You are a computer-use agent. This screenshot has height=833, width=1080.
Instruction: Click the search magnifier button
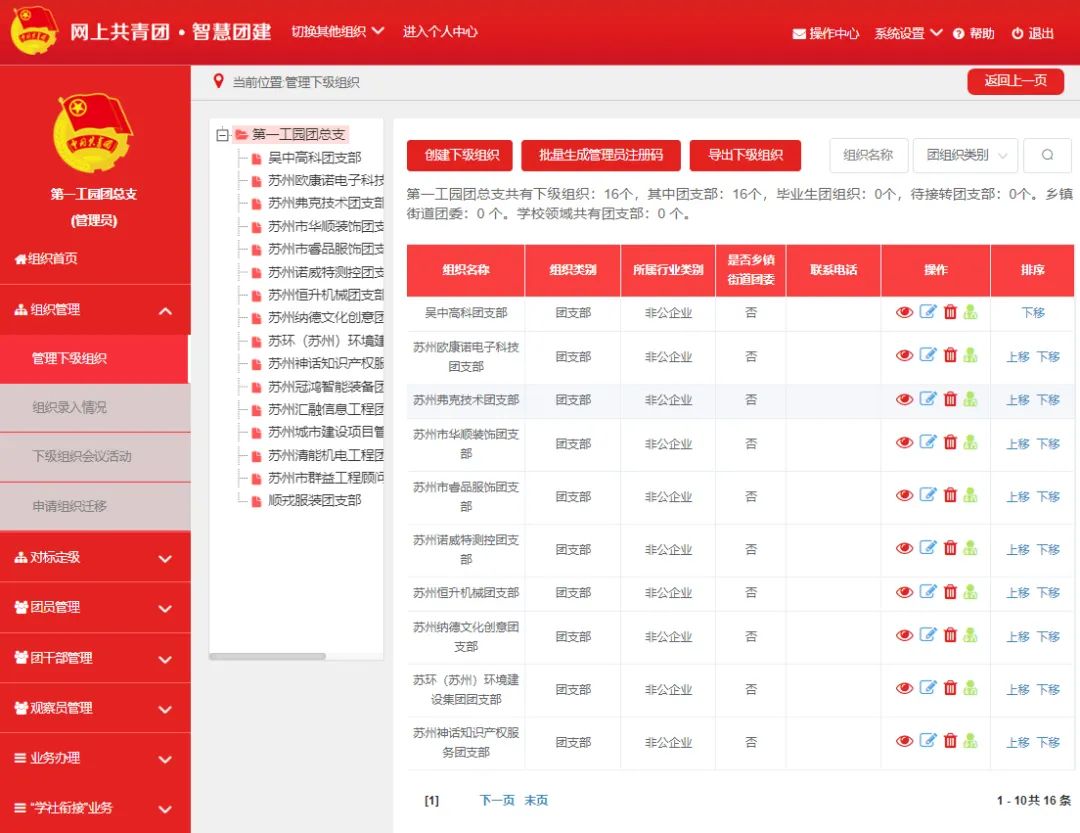click(x=1047, y=155)
